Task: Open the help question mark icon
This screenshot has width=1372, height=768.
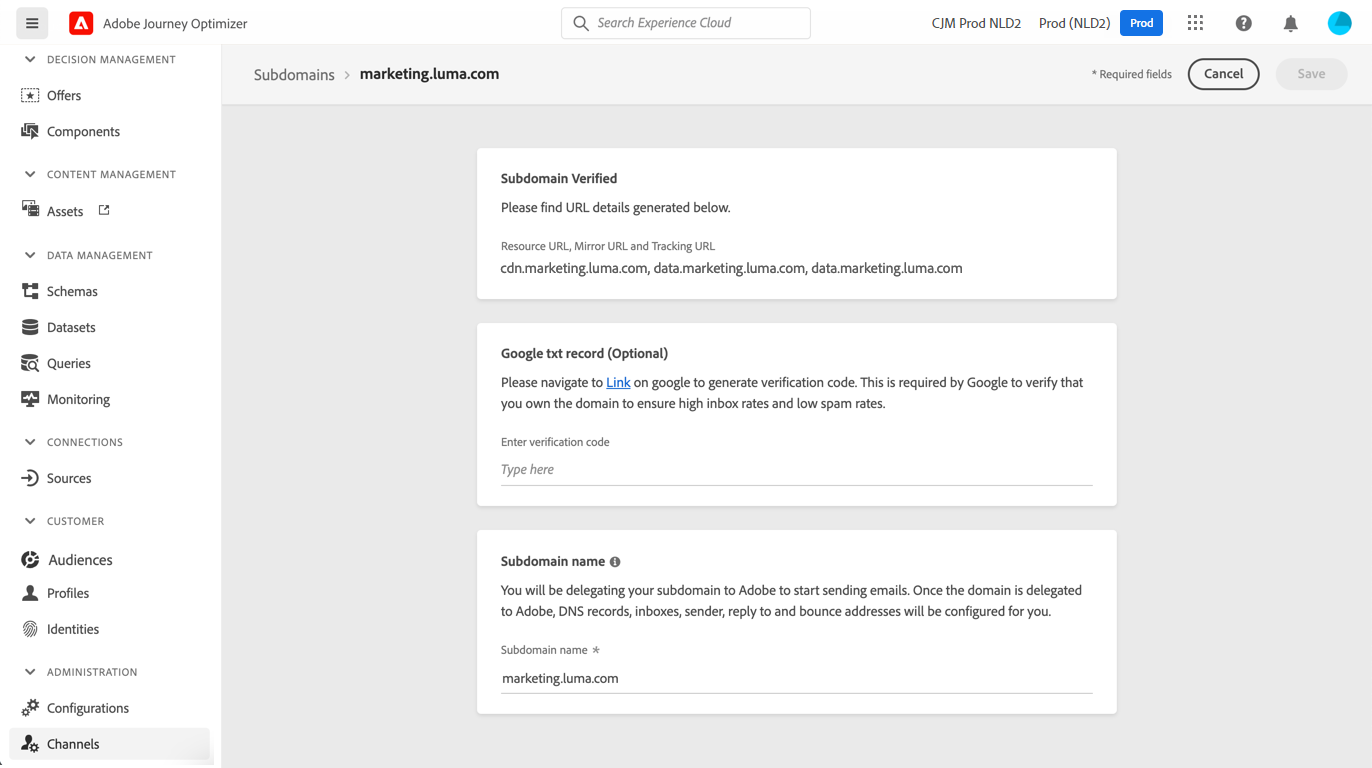Action: click(x=1243, y=23)
